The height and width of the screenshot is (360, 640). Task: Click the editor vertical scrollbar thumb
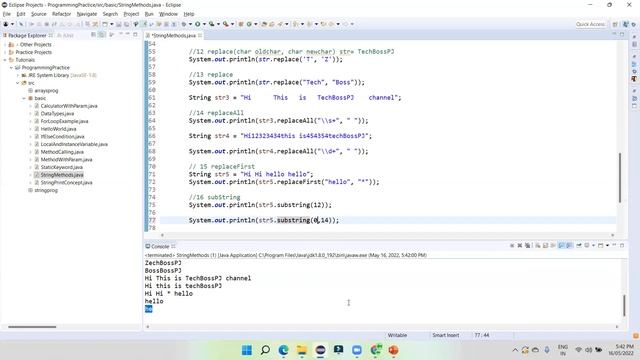(x=620, y=178)
